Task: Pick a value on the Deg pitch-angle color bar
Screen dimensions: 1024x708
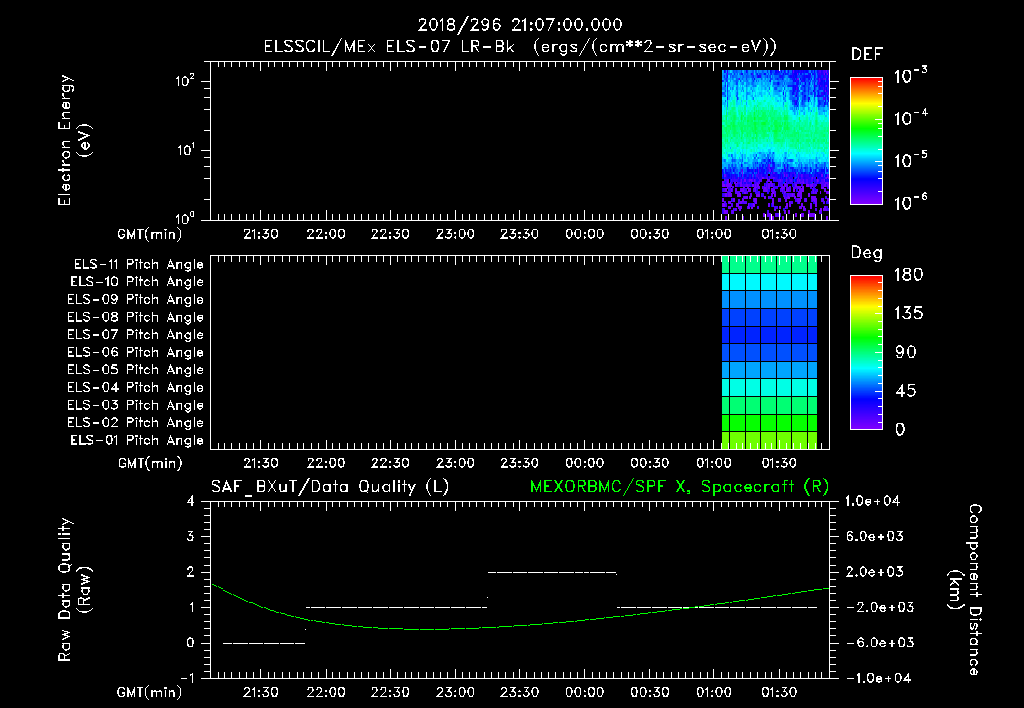Action: tap(866, 353)
